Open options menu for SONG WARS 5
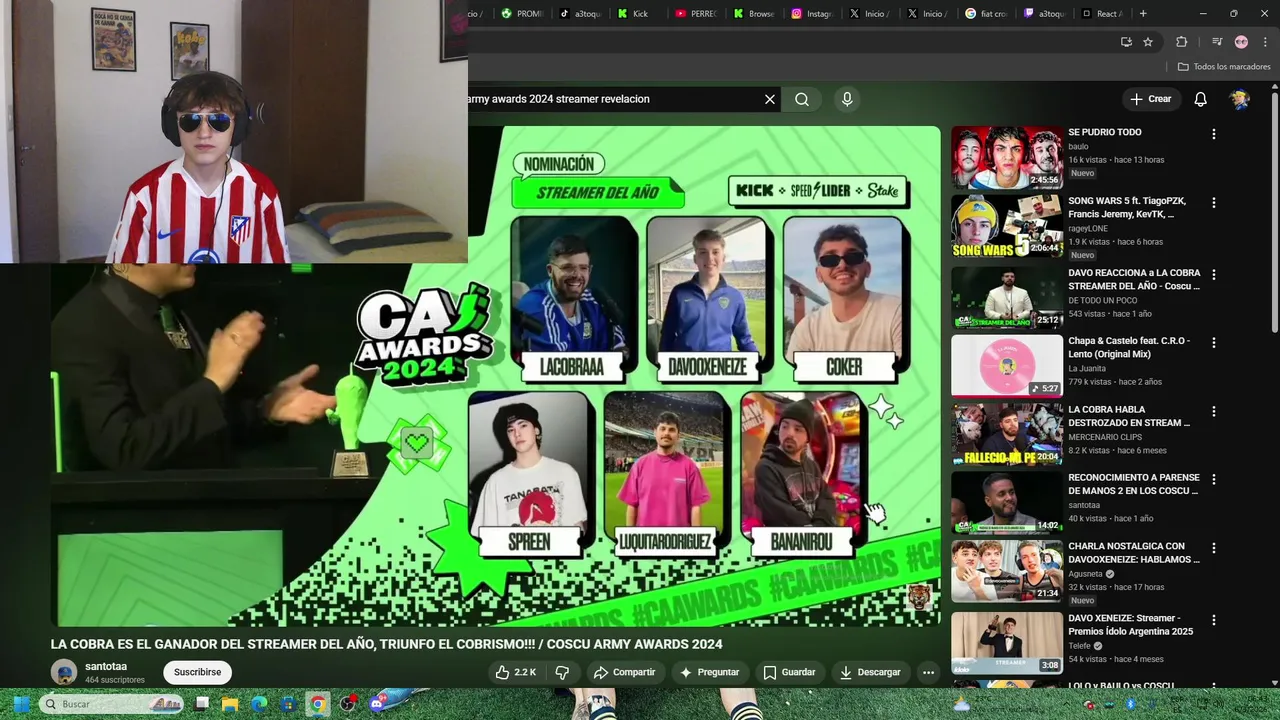 tap(1214, 202)
